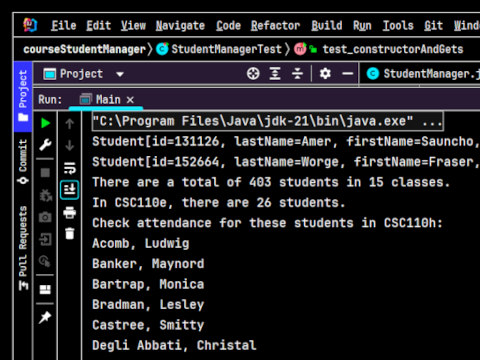Open the Project view dropdown
The height and width of the screenshot is (360, 480).
click(x=120, y=74)
